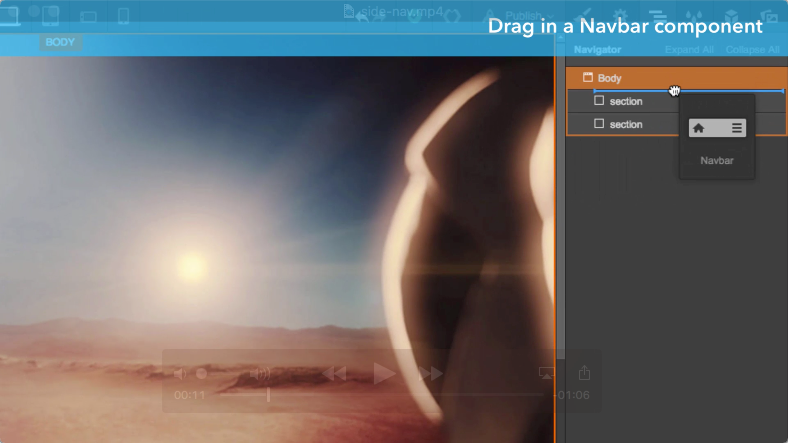Click the BODY element label tag
Image resolution: width=788 pixels, height=443 pixels.
[x=60, y=42]
